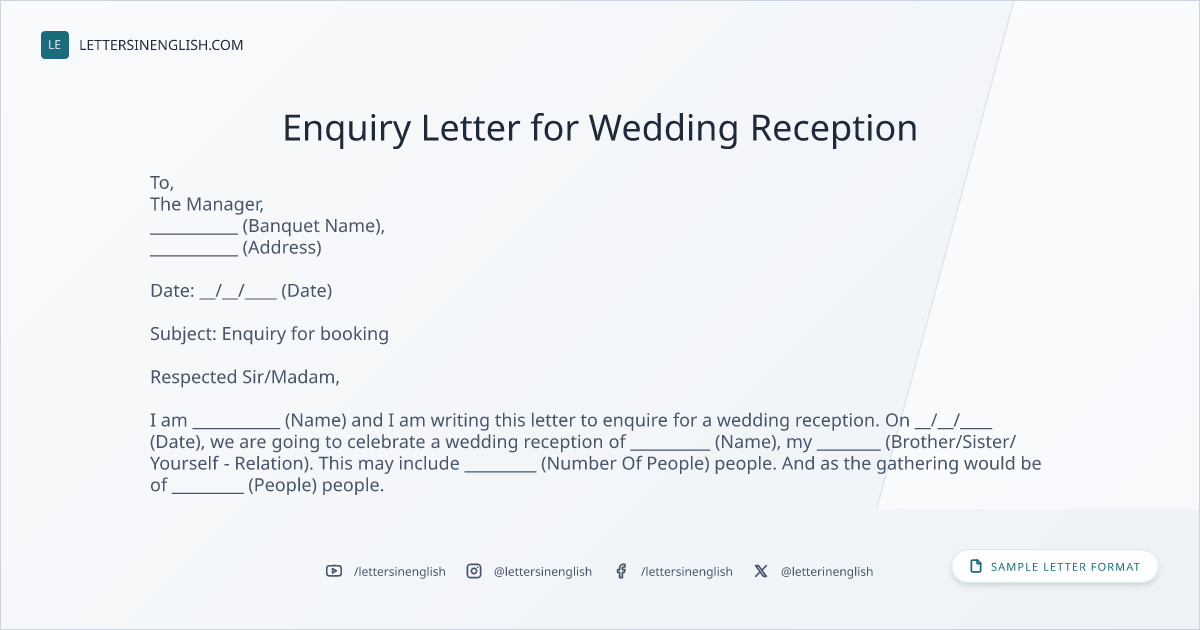The width and height of the screenshot is (1200, 630).
Task: Open the @letterinenglish X handle
Action: tap(827, 571)
